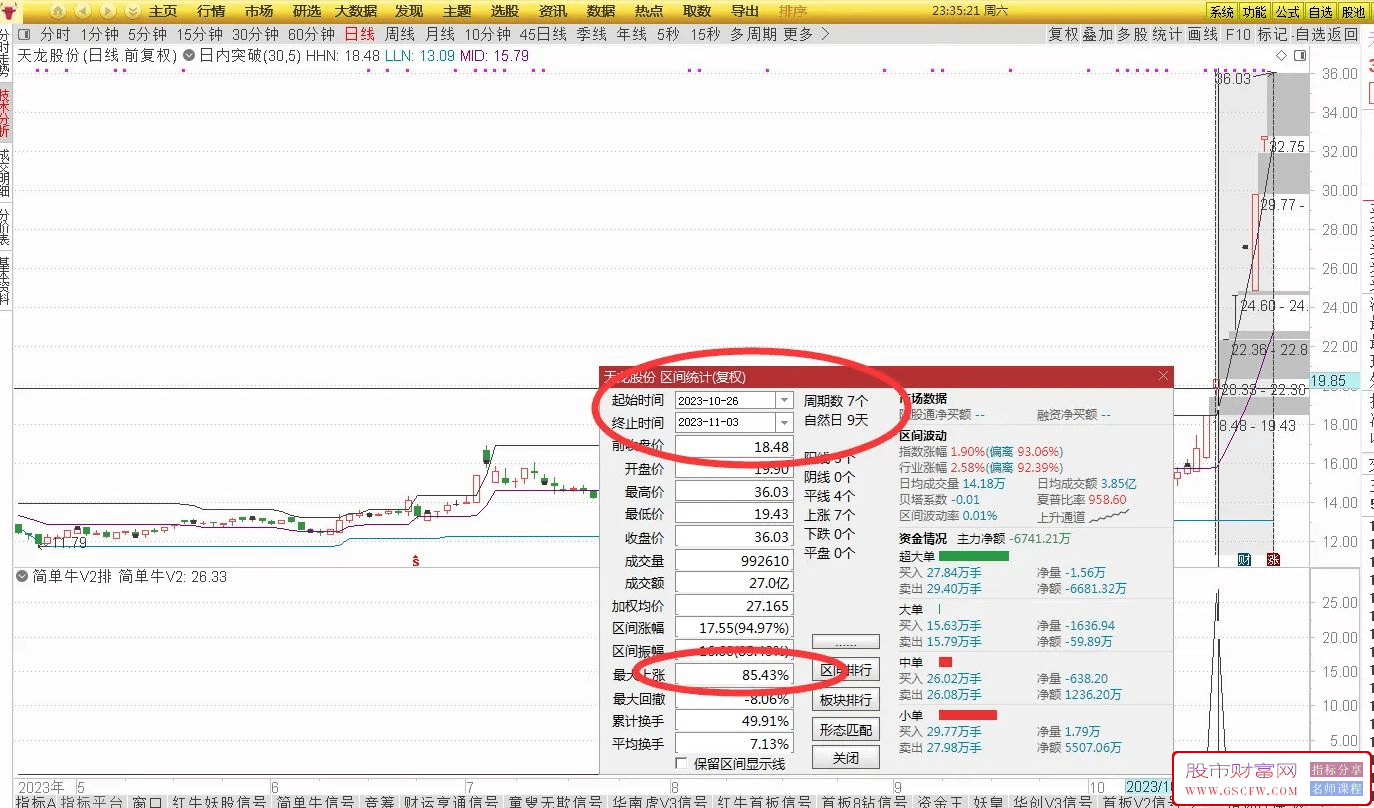The height and width of the screenshot is (808, 1374).
Task: Select 红牛妖股信号 bottom indicator tab
Action: (x=219, y=802)
